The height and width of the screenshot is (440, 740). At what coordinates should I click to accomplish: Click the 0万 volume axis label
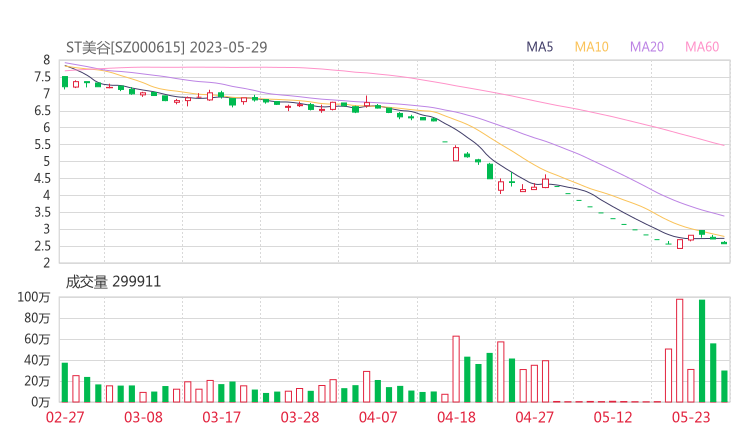pos(40,402)
